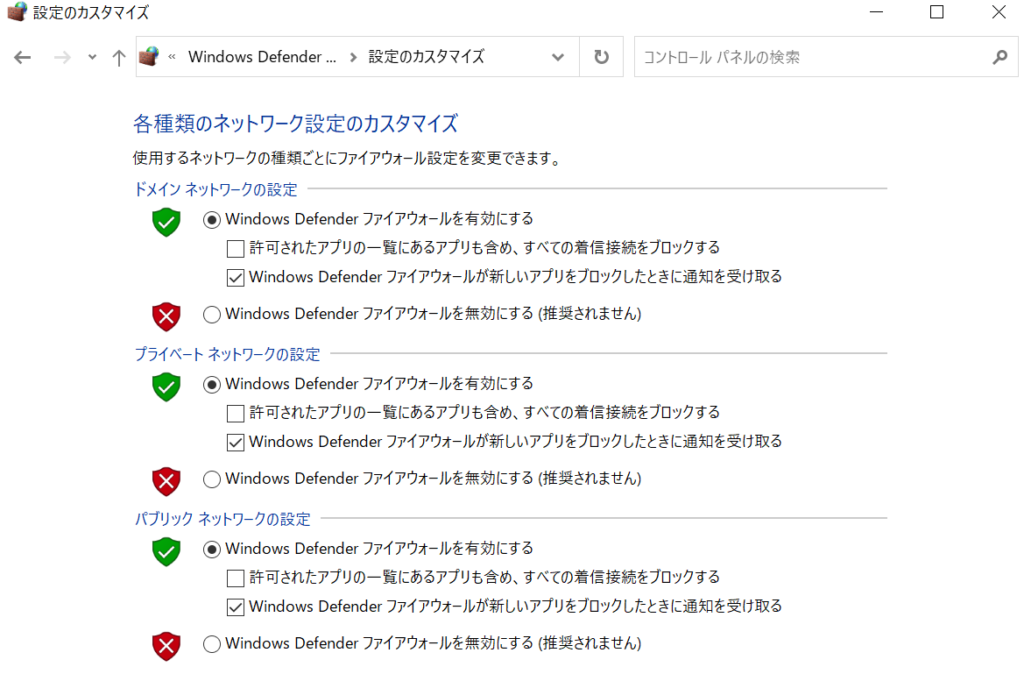Click red shield icon in public section
The height and width of the screenshot is (674, 1024).
click(167, 646)
